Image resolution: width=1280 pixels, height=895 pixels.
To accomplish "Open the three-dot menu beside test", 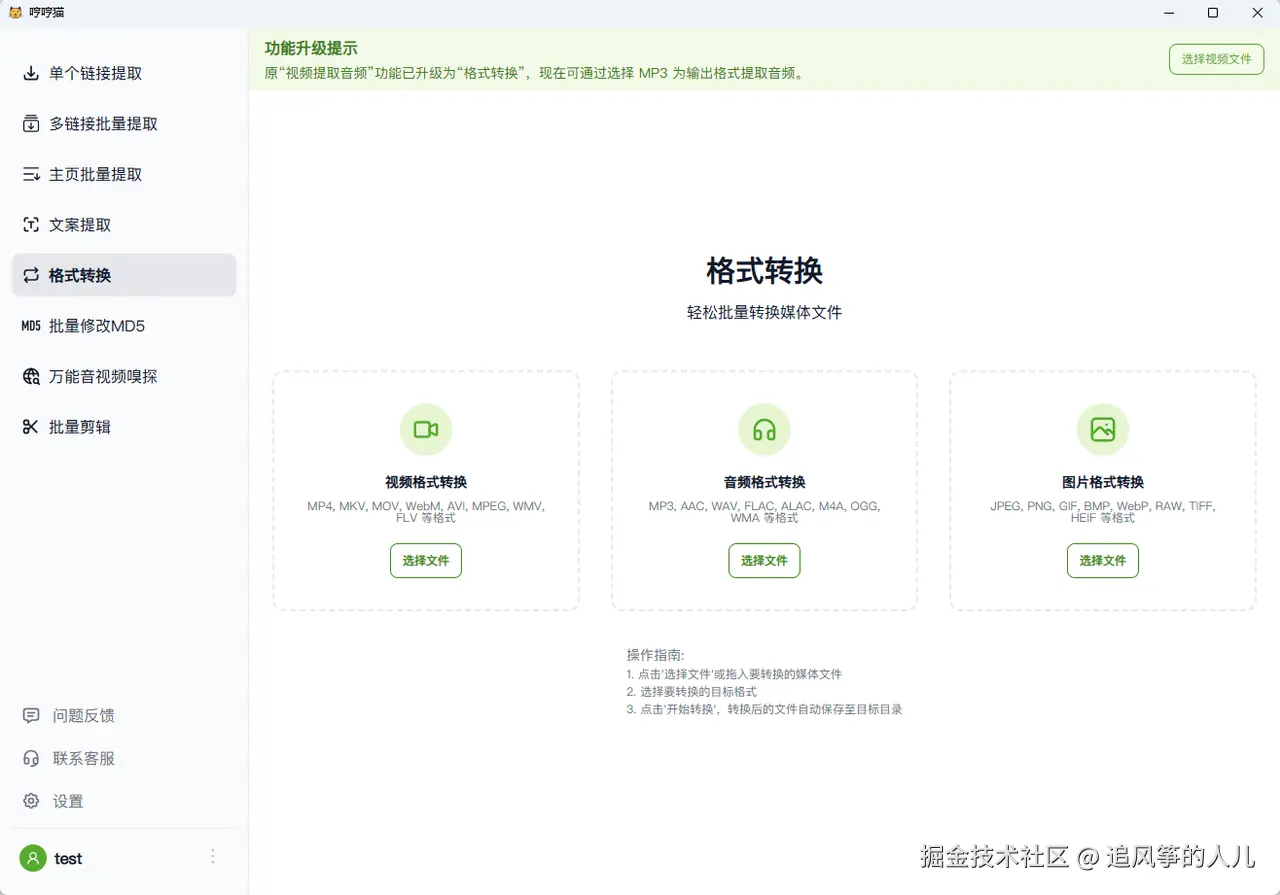I will pos(212,857).
